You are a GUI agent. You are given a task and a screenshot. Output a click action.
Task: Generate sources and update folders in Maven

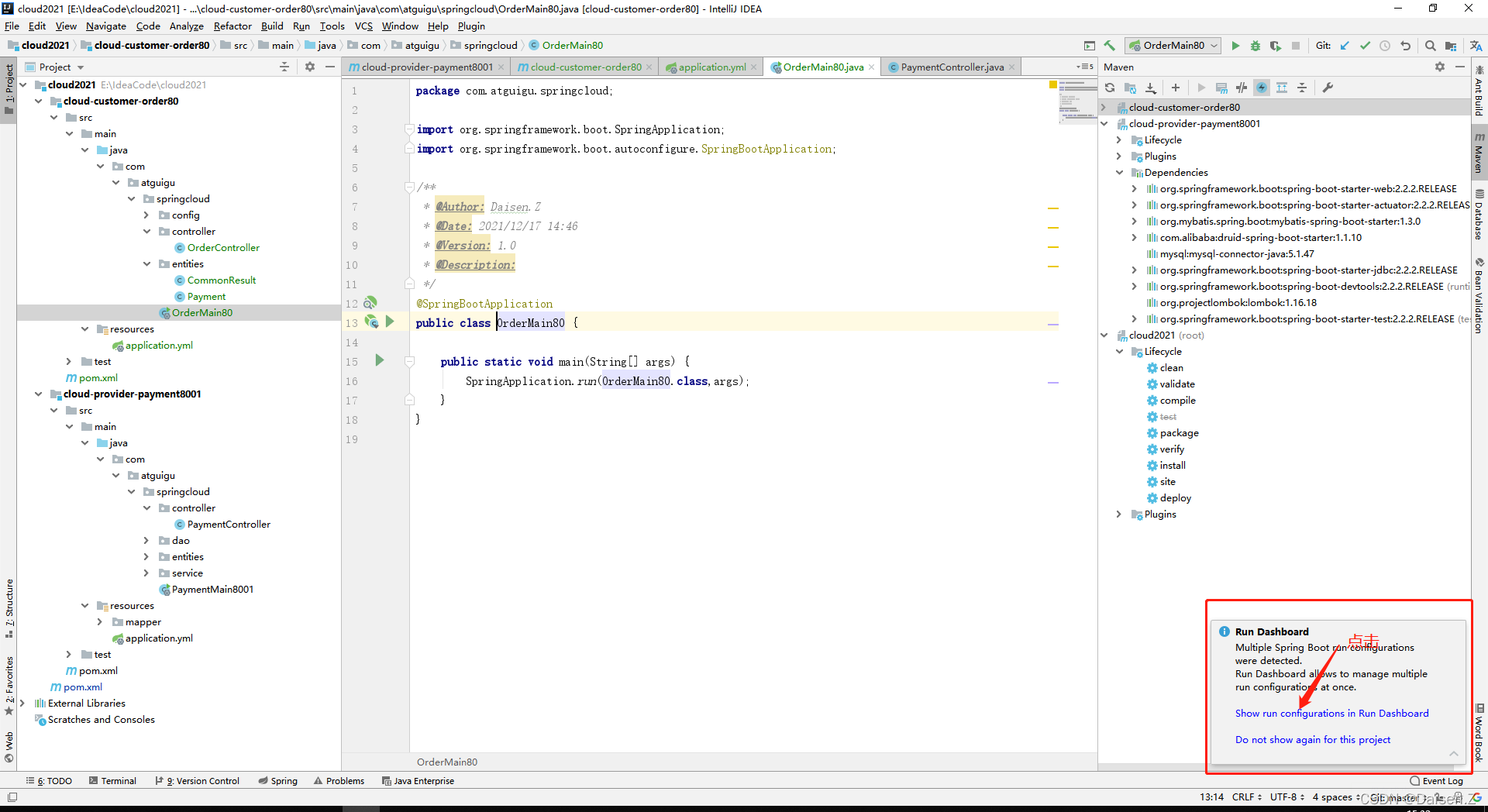pos(1130,88)
